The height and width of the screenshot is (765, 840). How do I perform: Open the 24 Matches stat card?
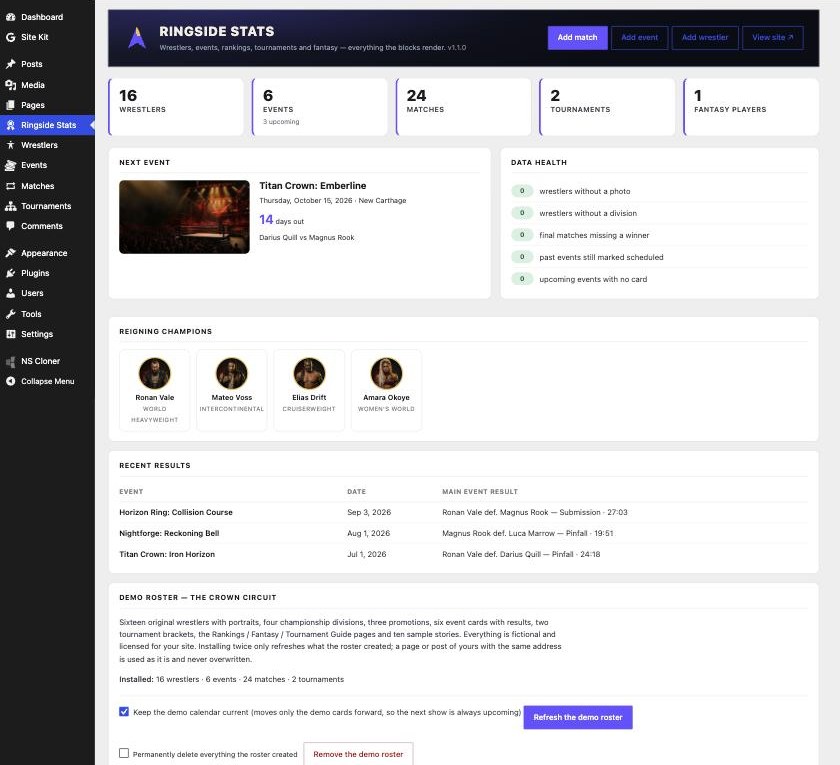(x=463, y=107)
